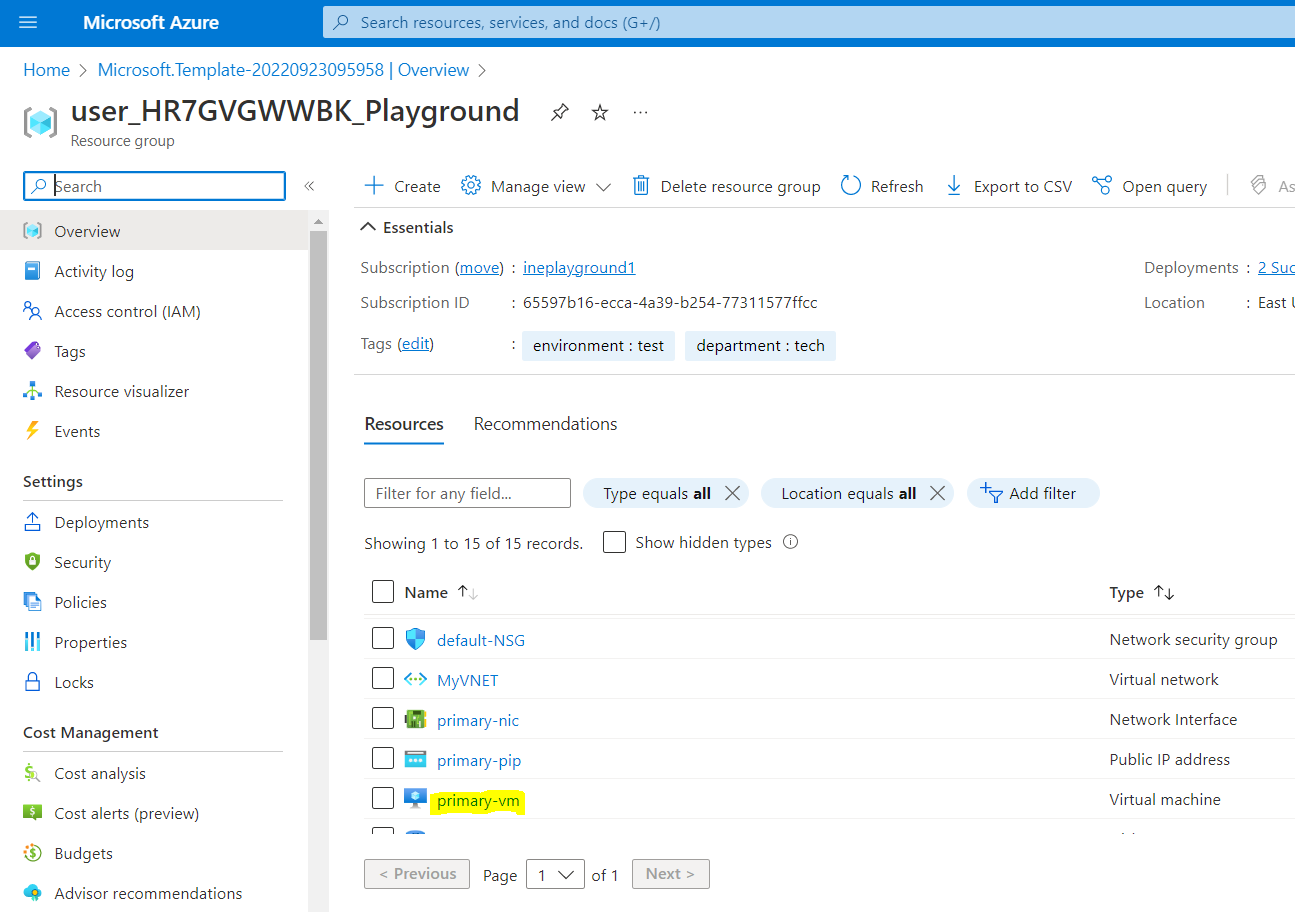Collapse the Essentials section
1295x912 pixels.
click(369, 228)
